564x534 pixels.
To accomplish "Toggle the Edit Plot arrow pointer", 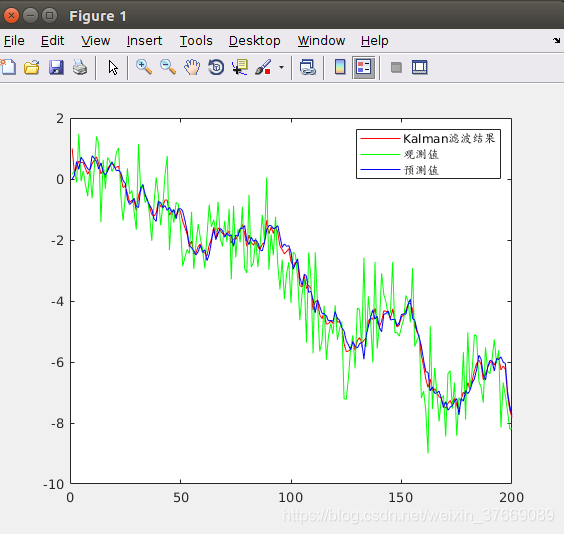I will coord(113,67).
